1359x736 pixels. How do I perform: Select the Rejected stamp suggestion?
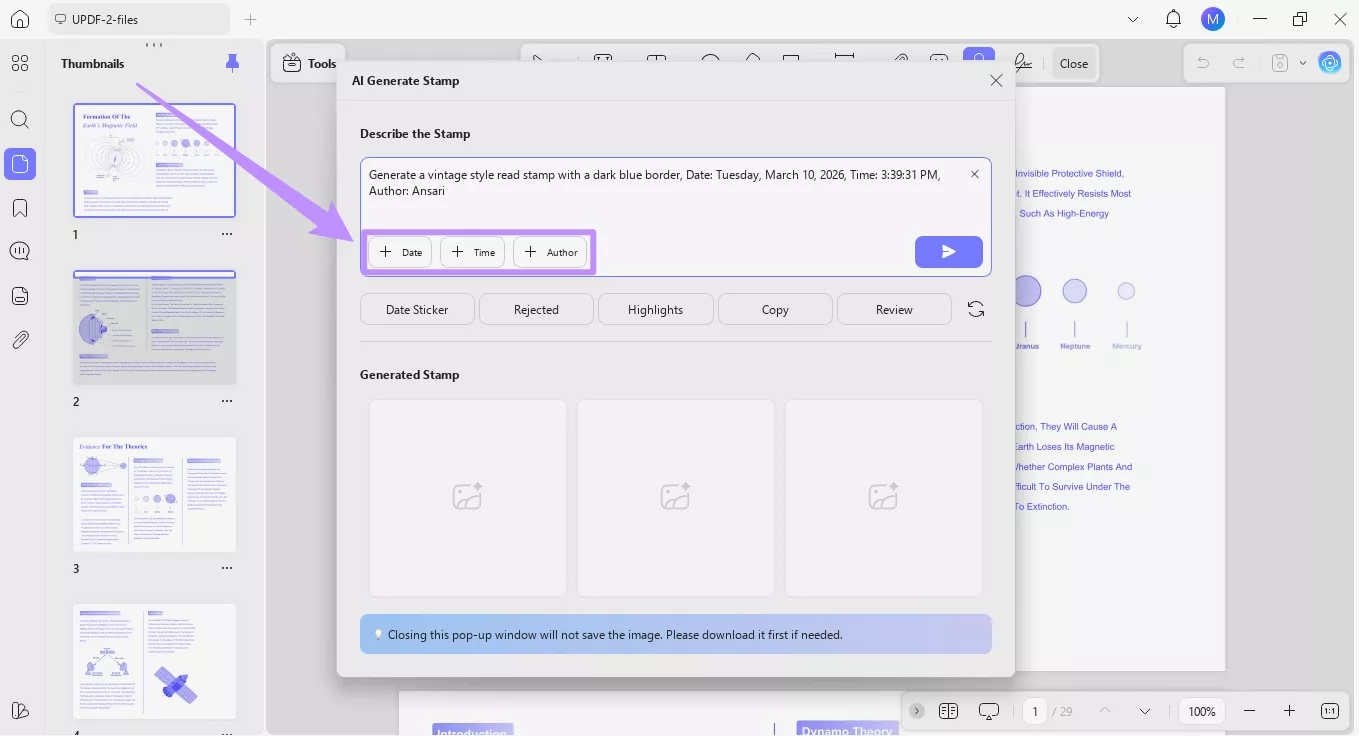[536, 309]
